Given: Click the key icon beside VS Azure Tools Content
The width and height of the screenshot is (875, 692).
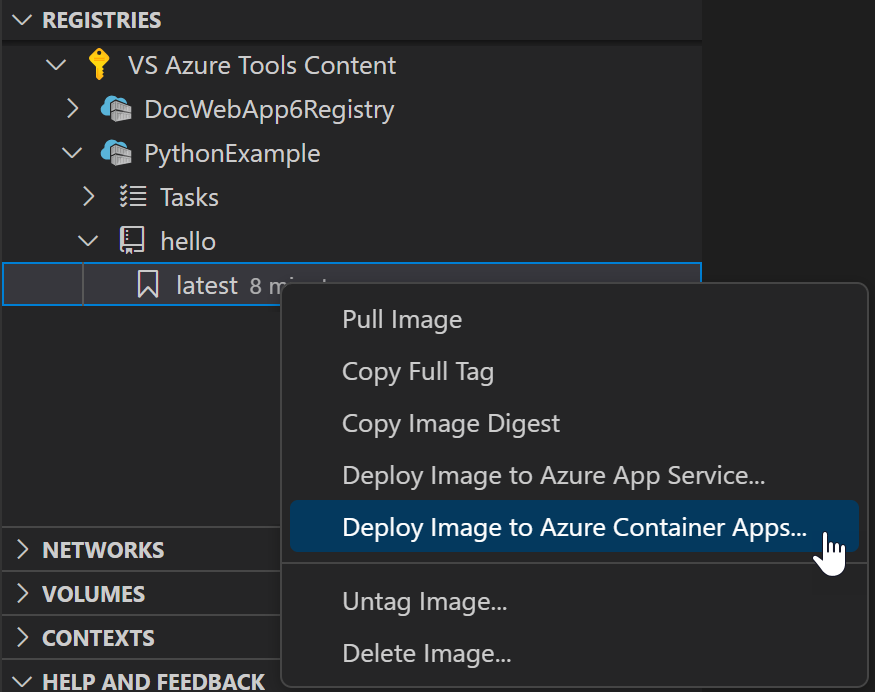Looking at the screenshot, I should [x=97, y=64].
